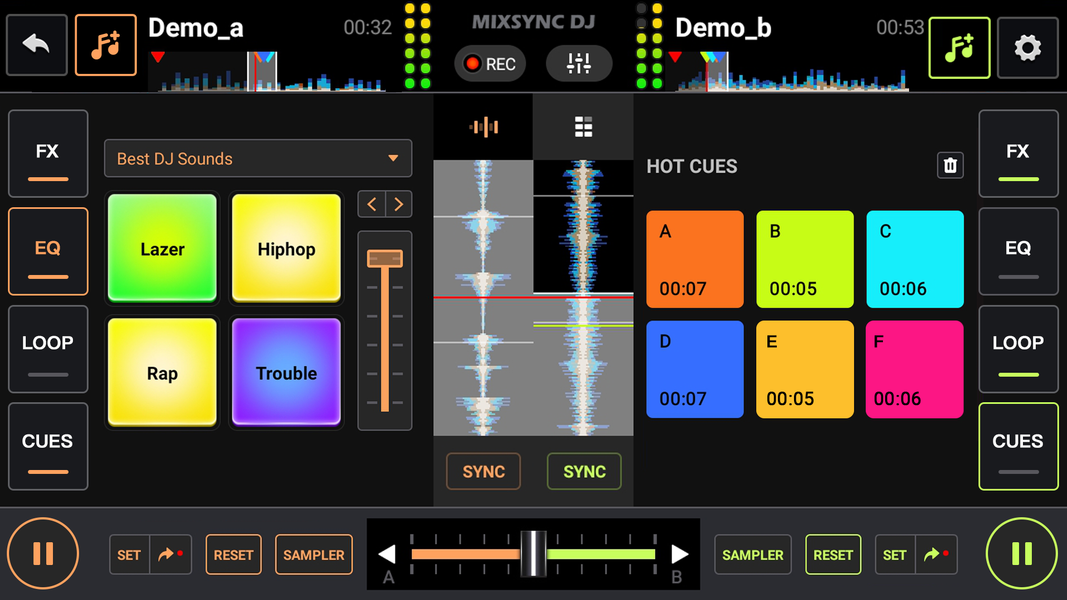Expand the Best DJ Sounds dropdown

click(x=258, y=158)
